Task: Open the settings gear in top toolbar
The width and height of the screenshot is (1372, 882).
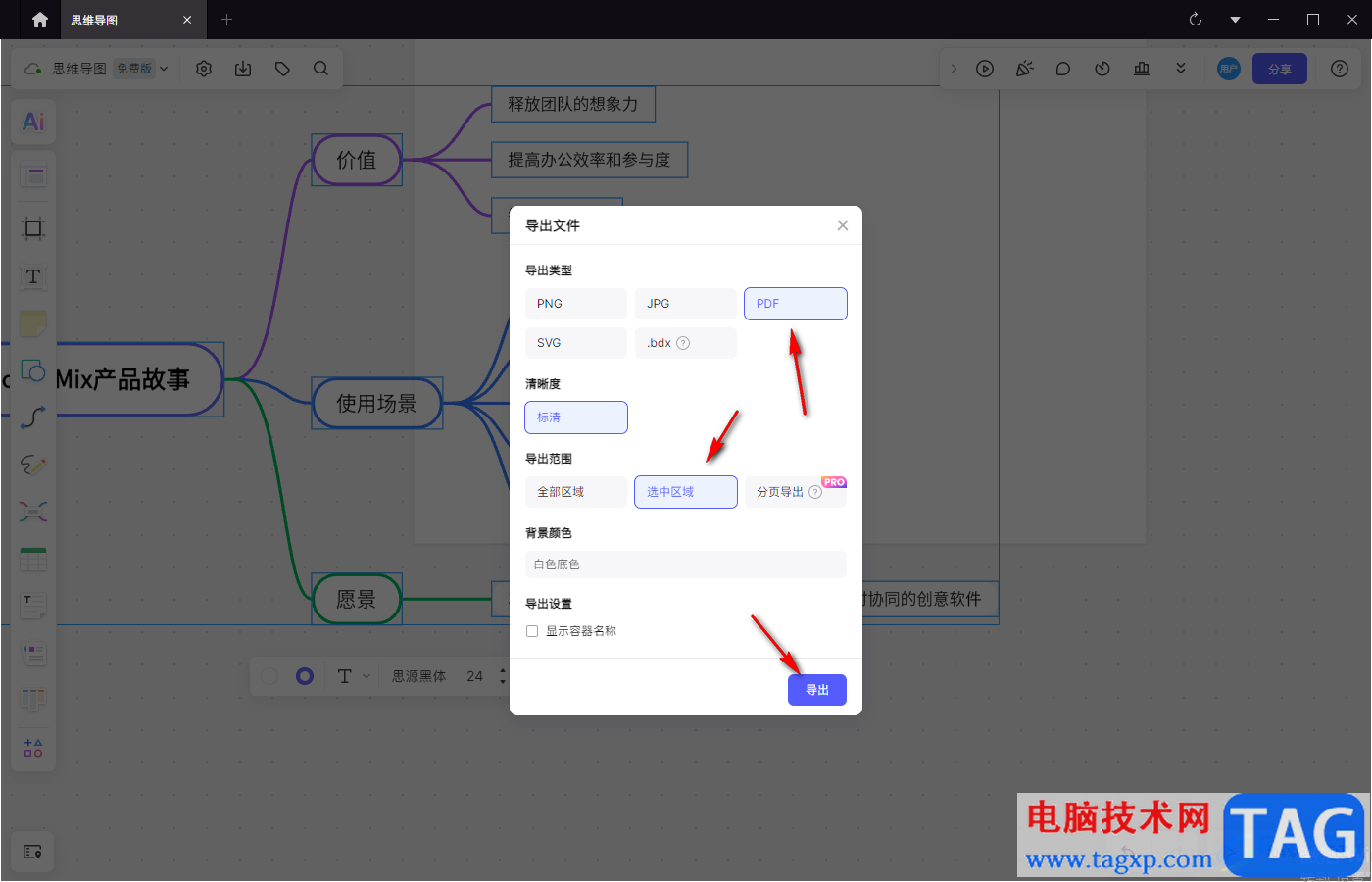Action: 204,69
